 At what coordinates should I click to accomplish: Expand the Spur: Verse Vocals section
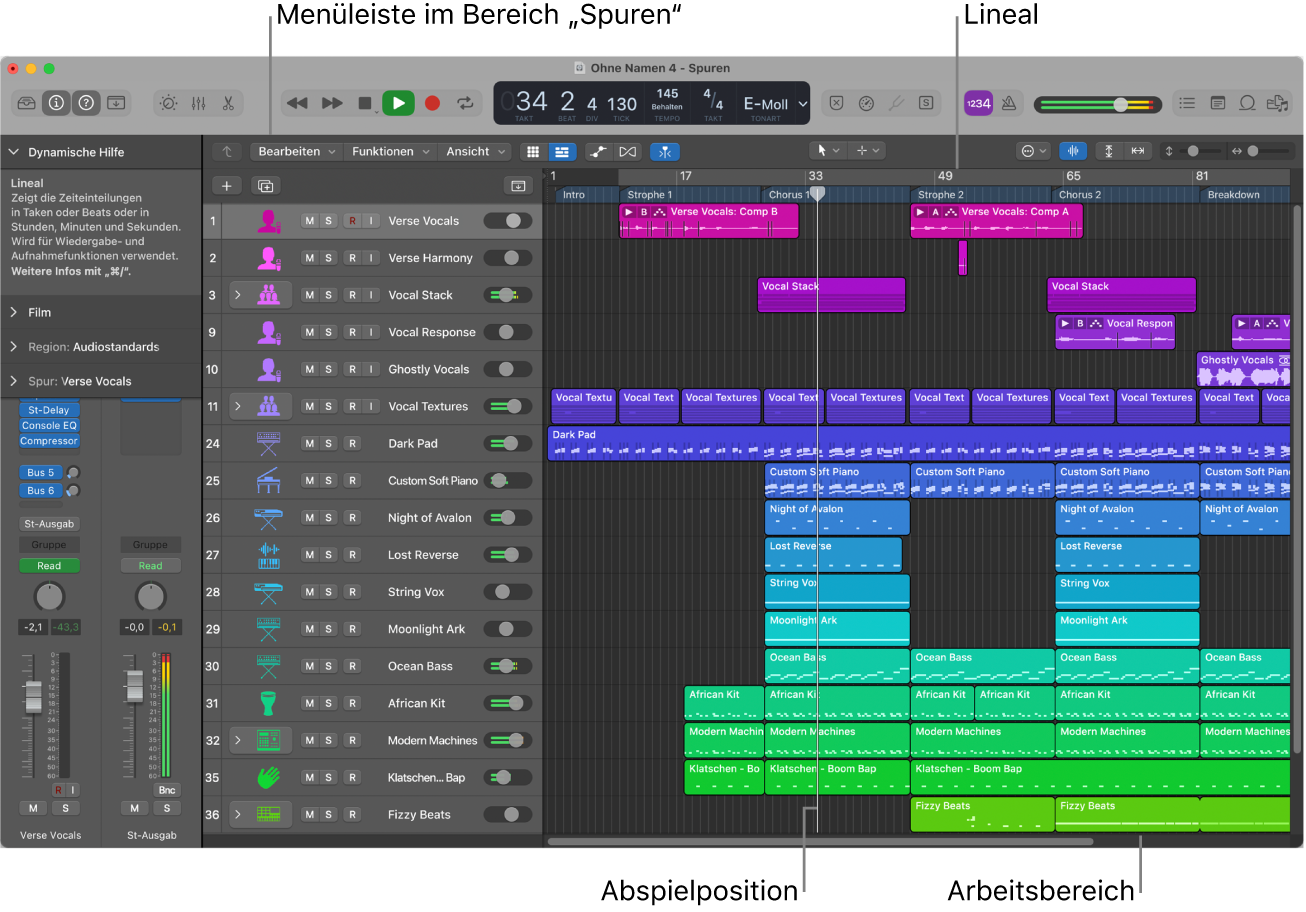click(14, 381)
